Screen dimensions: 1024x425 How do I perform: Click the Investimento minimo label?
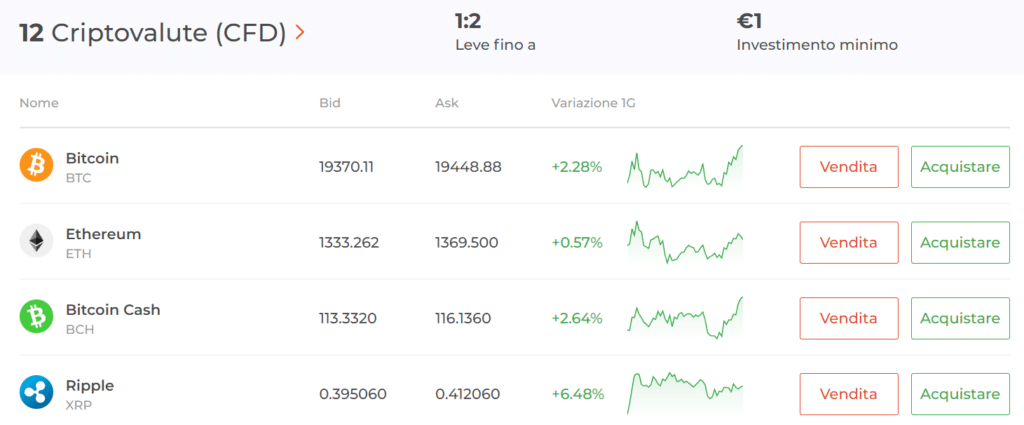click(x=817, y=45)
